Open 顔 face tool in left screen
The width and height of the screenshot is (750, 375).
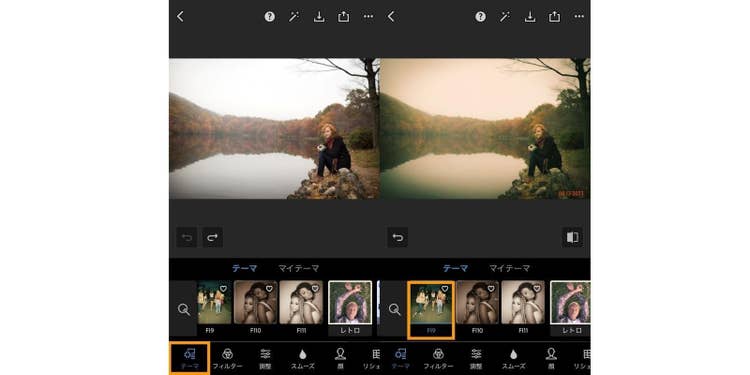(x=340, y=359)
